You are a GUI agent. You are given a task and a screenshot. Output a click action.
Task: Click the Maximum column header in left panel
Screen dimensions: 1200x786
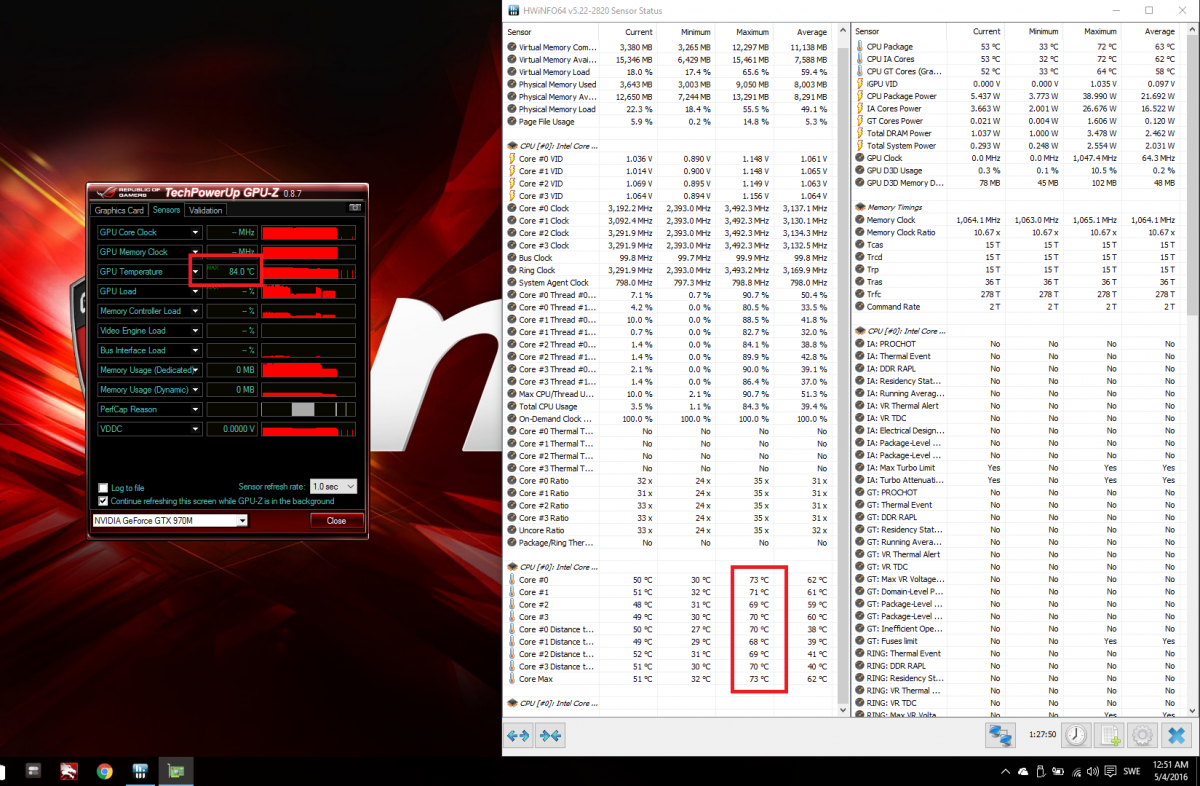752,32
